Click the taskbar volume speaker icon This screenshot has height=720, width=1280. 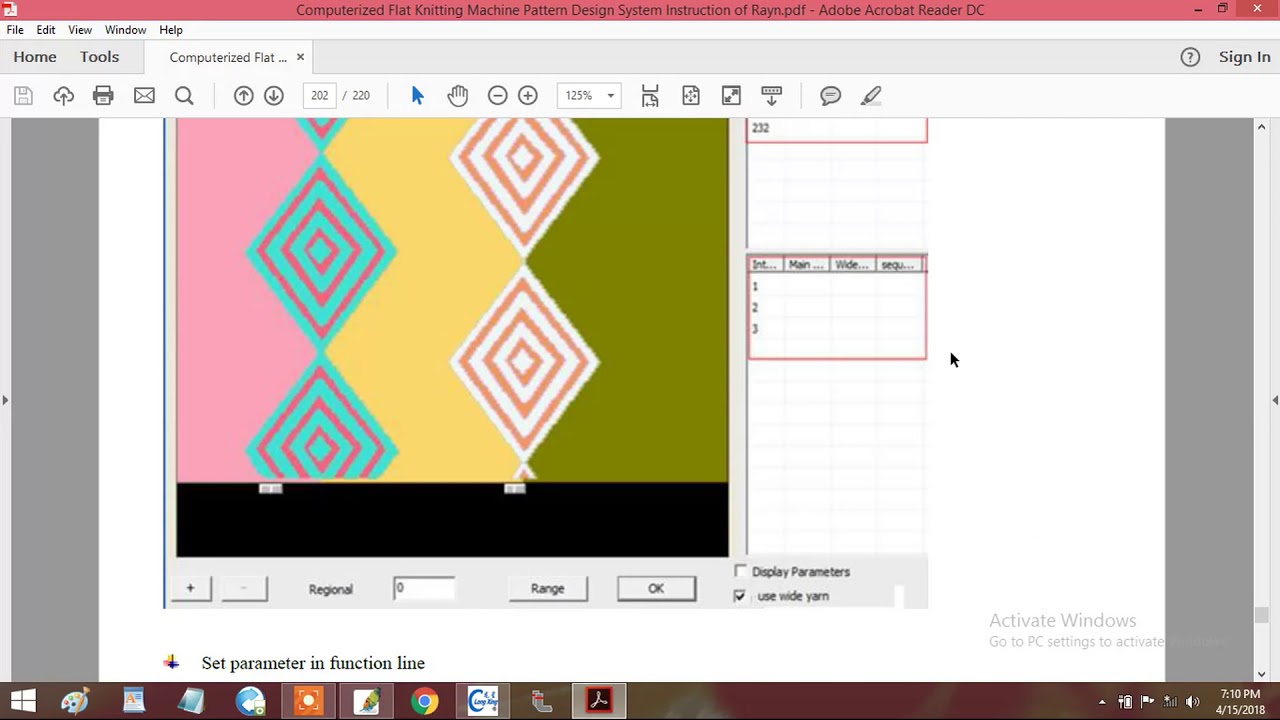pos(1191,702)
